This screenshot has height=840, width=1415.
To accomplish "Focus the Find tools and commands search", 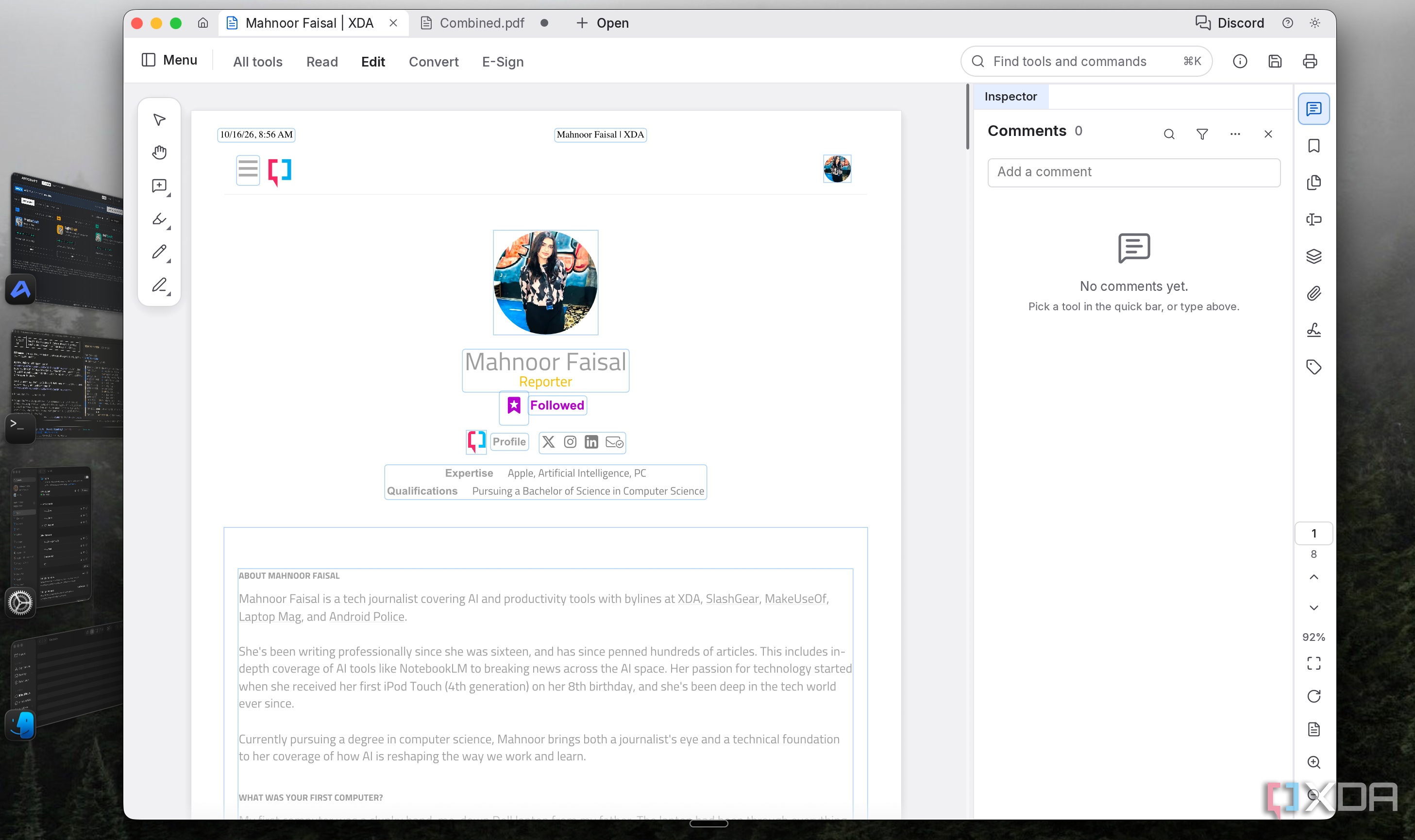I will [x=1086, y=61].
